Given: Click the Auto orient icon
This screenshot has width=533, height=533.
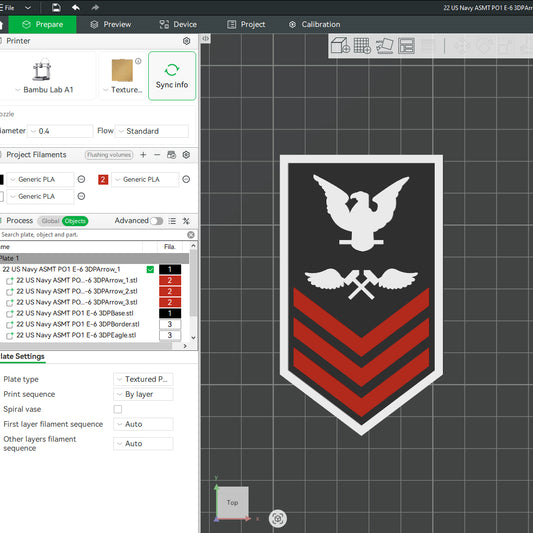Looking at the screenshot, I should pos(384,46).
